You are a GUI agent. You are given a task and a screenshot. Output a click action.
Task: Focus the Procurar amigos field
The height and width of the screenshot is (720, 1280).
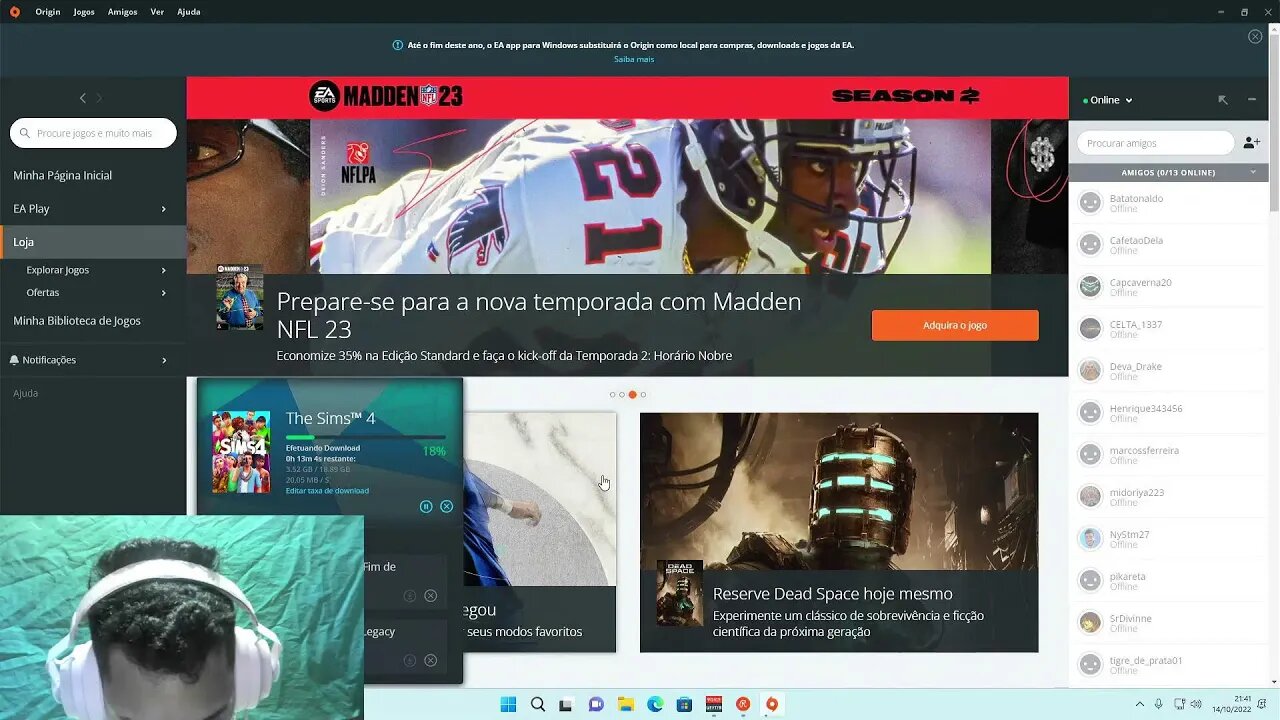pos(1155,143)
